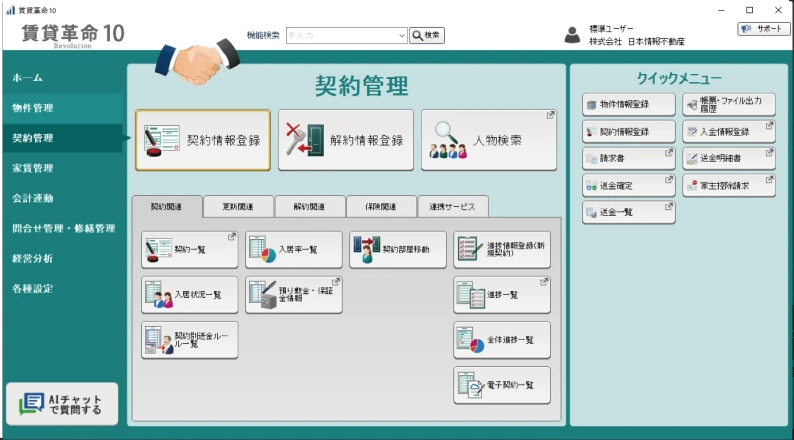Open 預り敷金・保証金情報 tile
Screen dimensions: 794x440
point(294,295)
